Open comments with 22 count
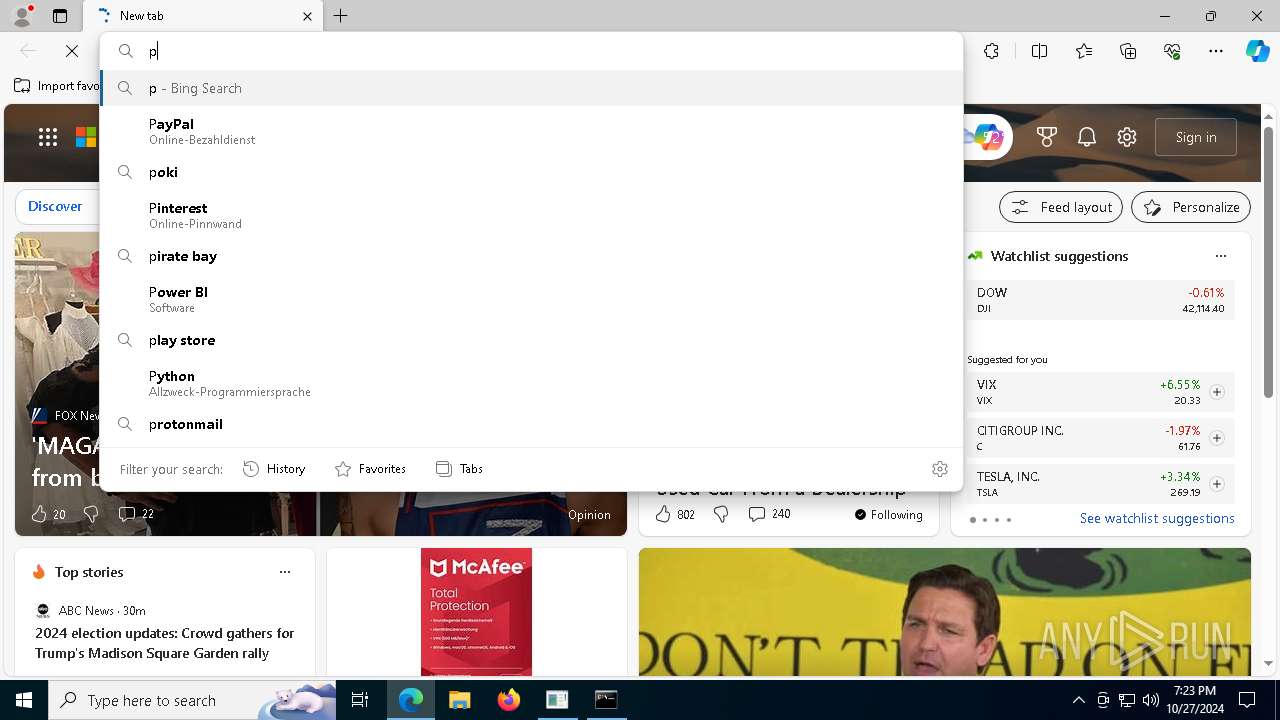Viewport: 1280px width, 720px height. click(136, 514)
